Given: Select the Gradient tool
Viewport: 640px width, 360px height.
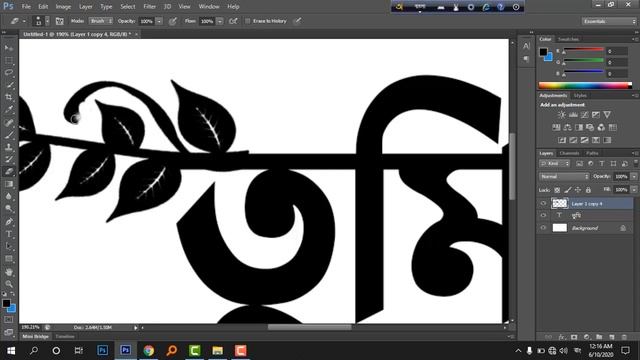Looking at the screenshot, I should tap(9, 184).
